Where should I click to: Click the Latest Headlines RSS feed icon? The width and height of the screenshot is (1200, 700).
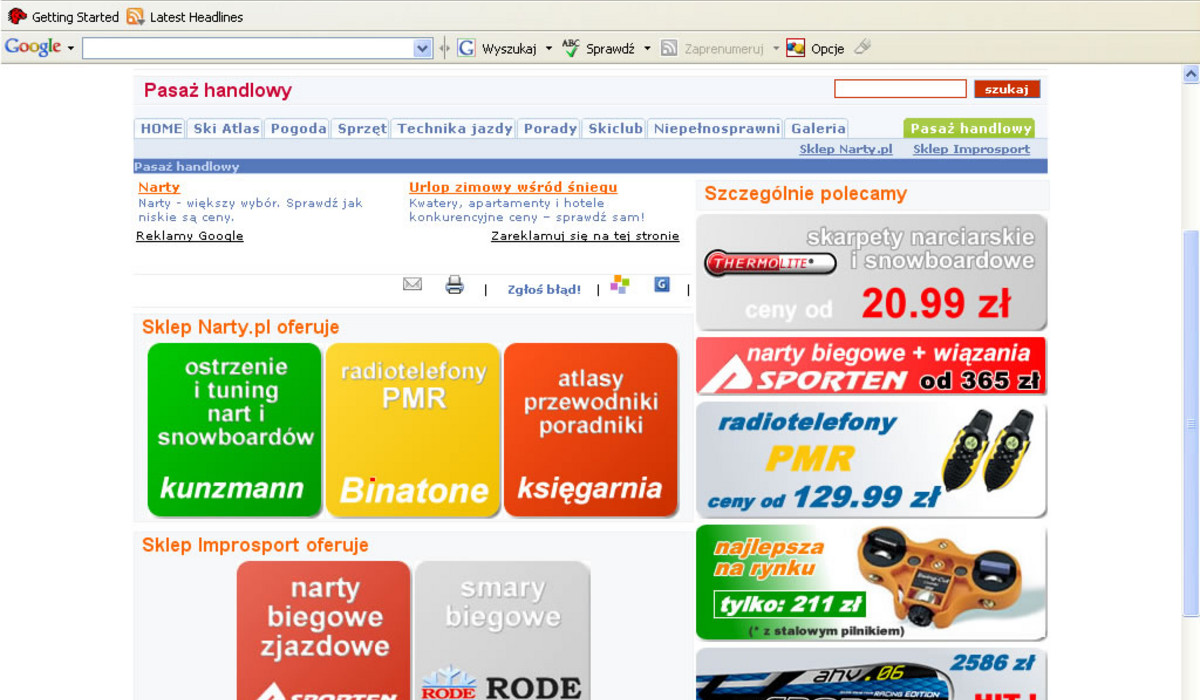135,17
